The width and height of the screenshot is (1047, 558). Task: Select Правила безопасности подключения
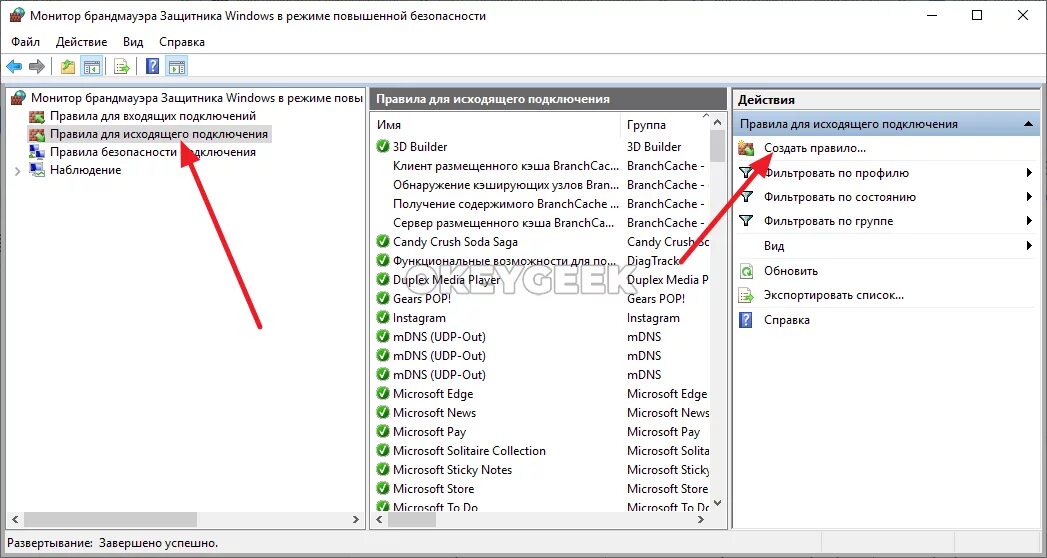pyautogui.click(x=153, y=152)
